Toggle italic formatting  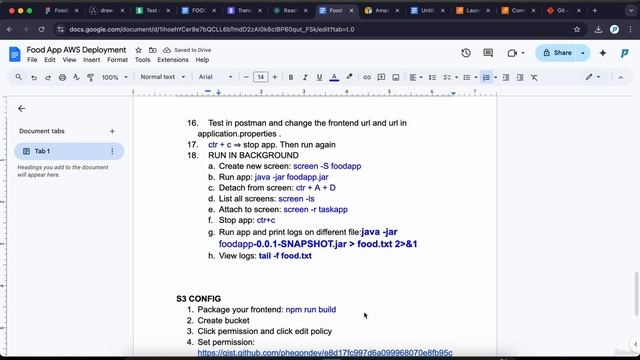304,77
